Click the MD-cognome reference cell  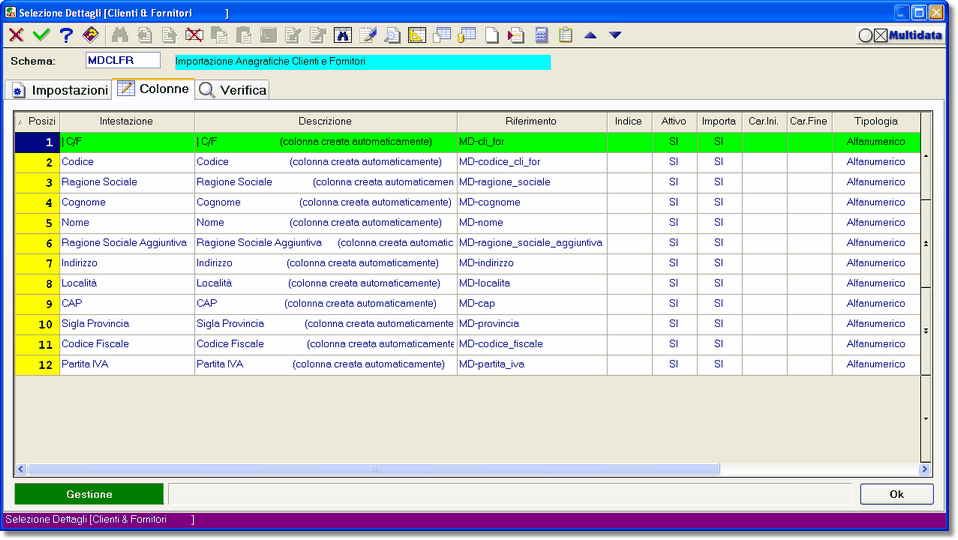[532, 202]
